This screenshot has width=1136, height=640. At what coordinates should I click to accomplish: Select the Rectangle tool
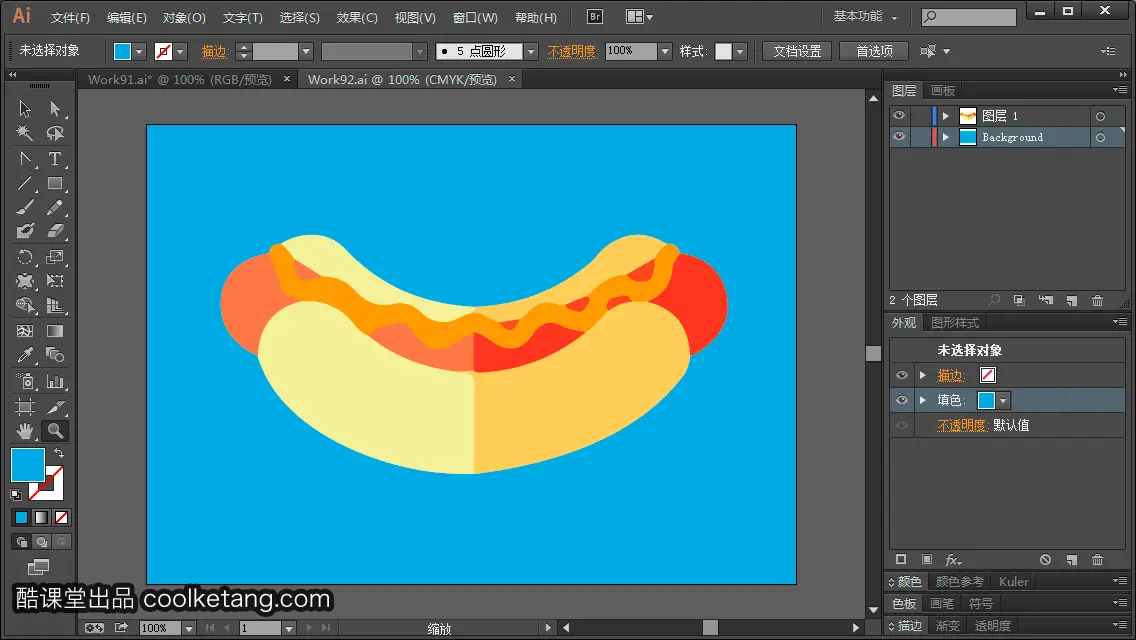pyautogui.click(x=55, y=183)
